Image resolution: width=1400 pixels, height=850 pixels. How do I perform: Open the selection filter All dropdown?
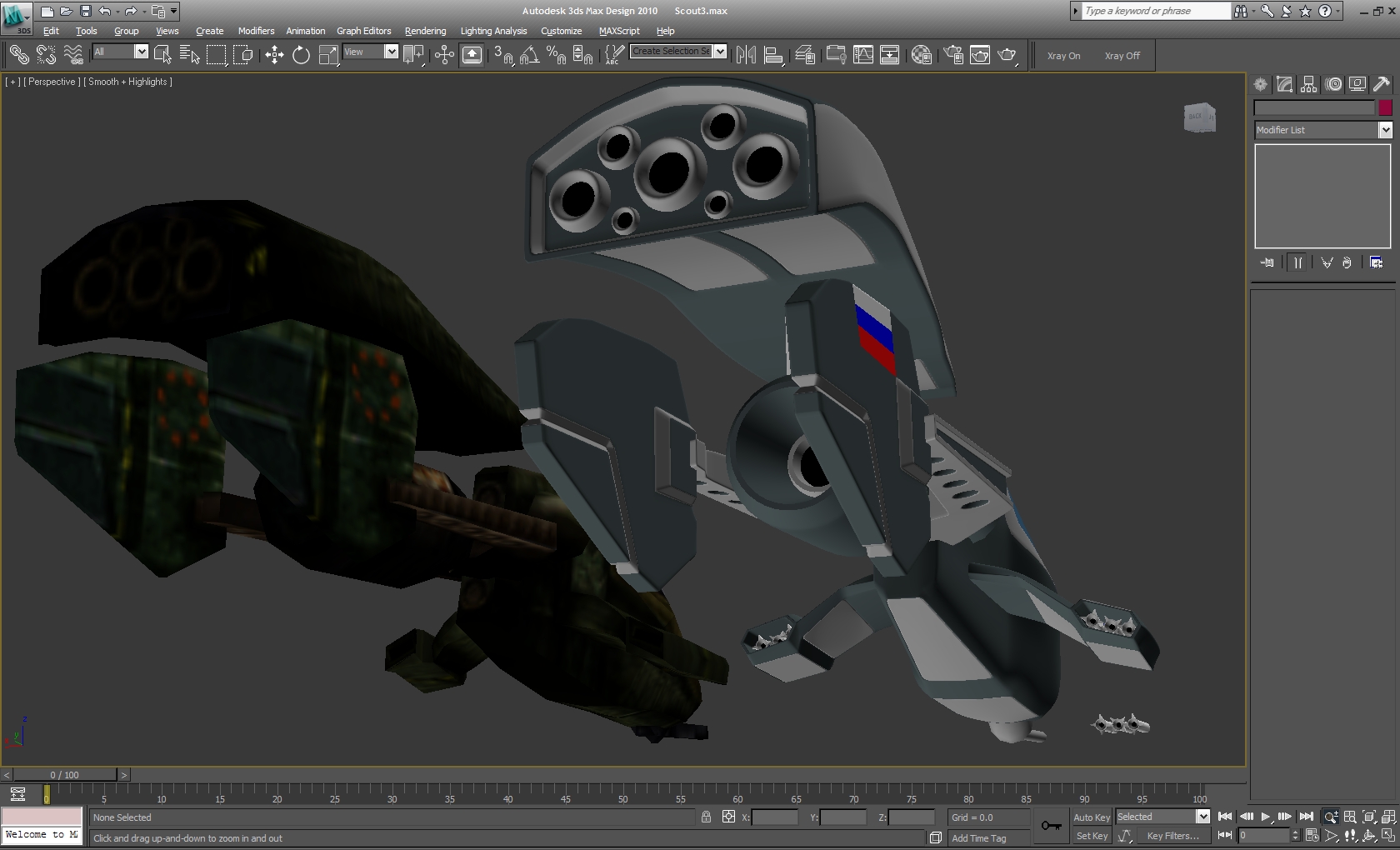(x=141, y=52)
